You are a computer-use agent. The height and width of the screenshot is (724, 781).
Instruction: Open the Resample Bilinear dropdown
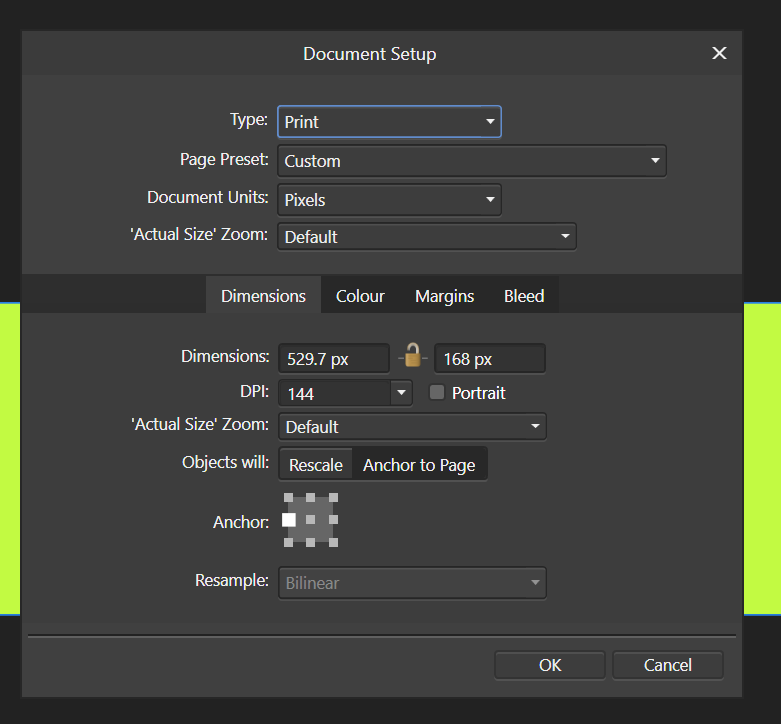(412, 583)
